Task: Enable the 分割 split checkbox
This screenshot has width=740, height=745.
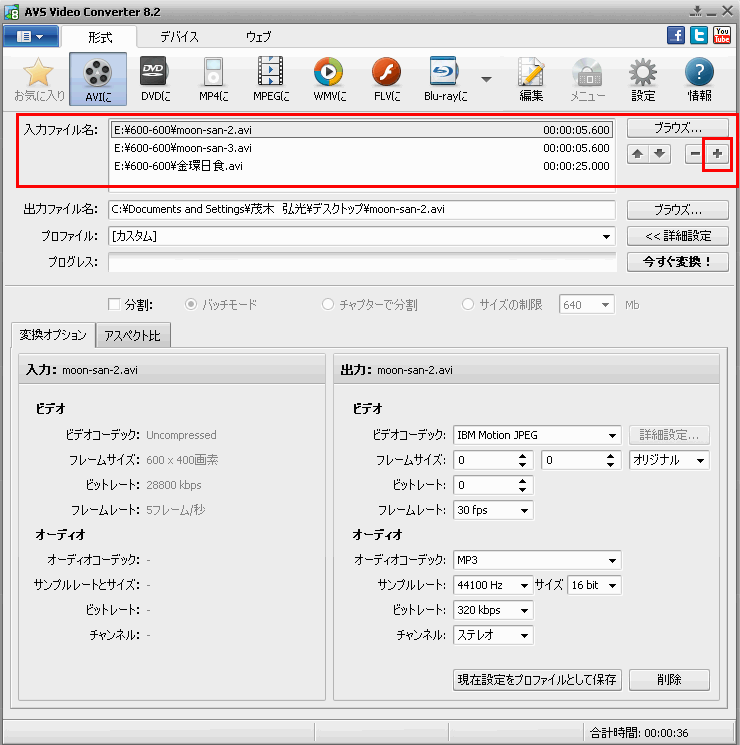Action: [x=114, y=305]
